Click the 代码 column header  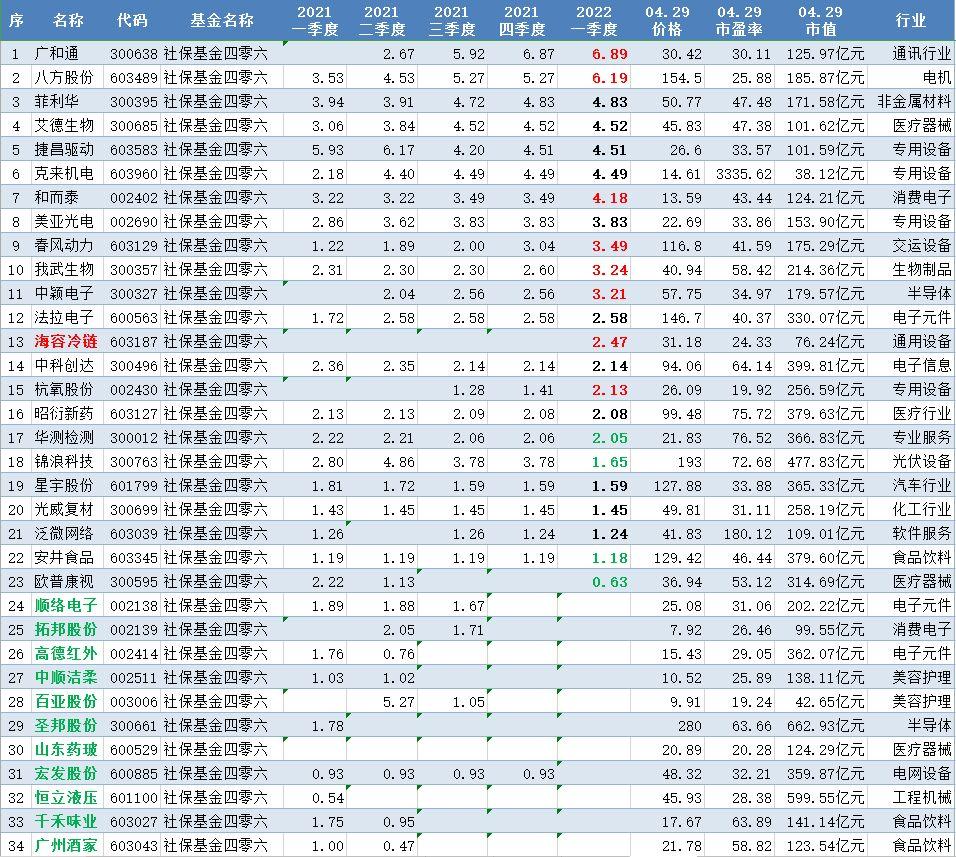click(x=132, y=21)
